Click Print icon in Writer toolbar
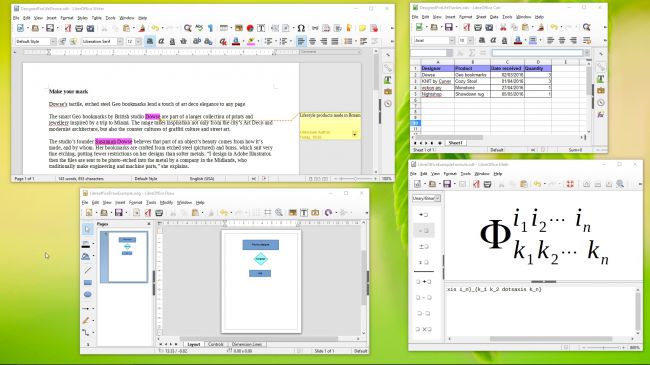 [x=79, y=28]
